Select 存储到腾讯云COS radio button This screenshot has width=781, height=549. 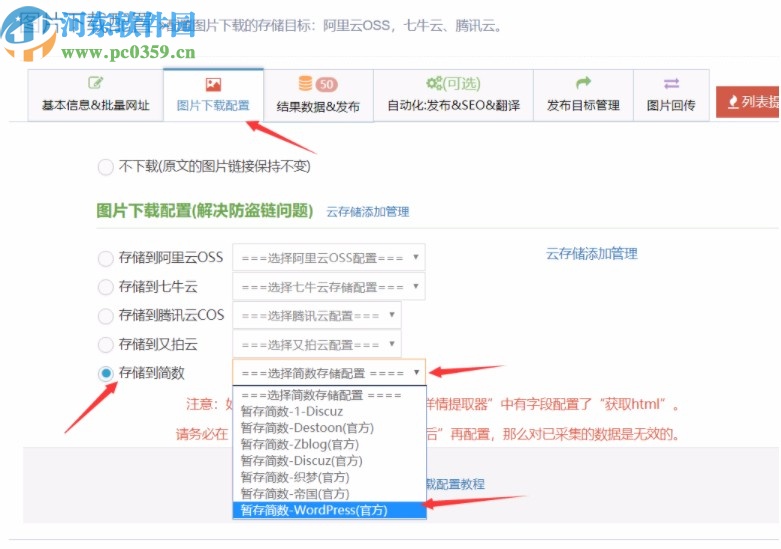(106, 316)
